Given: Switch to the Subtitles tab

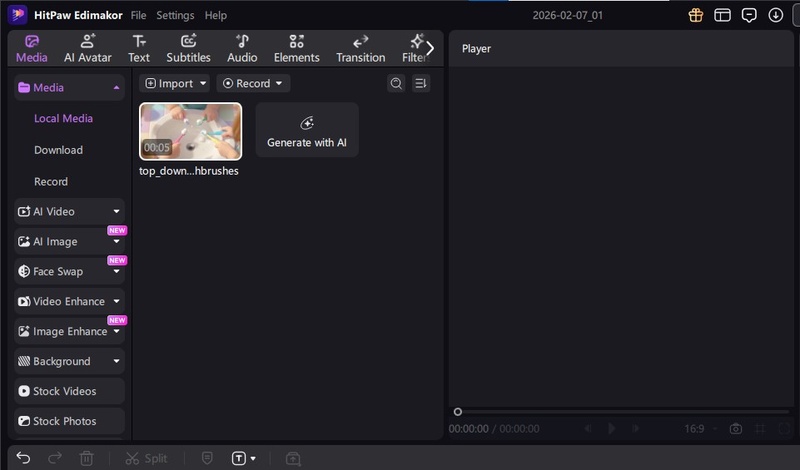Looking at the screenshot, I should 188,48.
